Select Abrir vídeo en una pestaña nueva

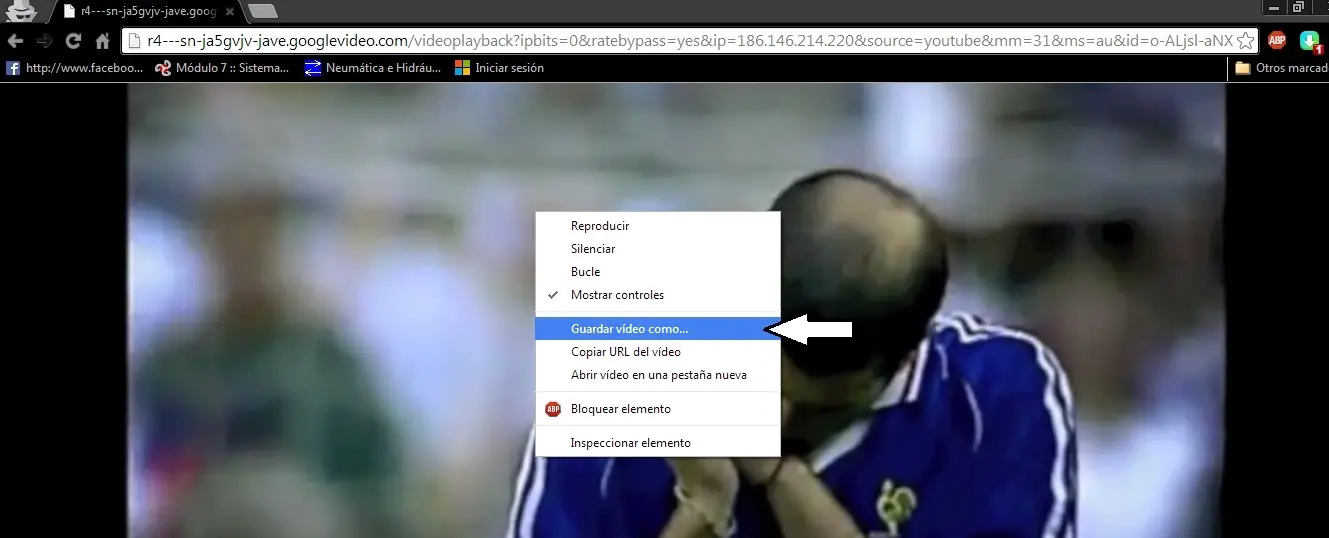657,375
